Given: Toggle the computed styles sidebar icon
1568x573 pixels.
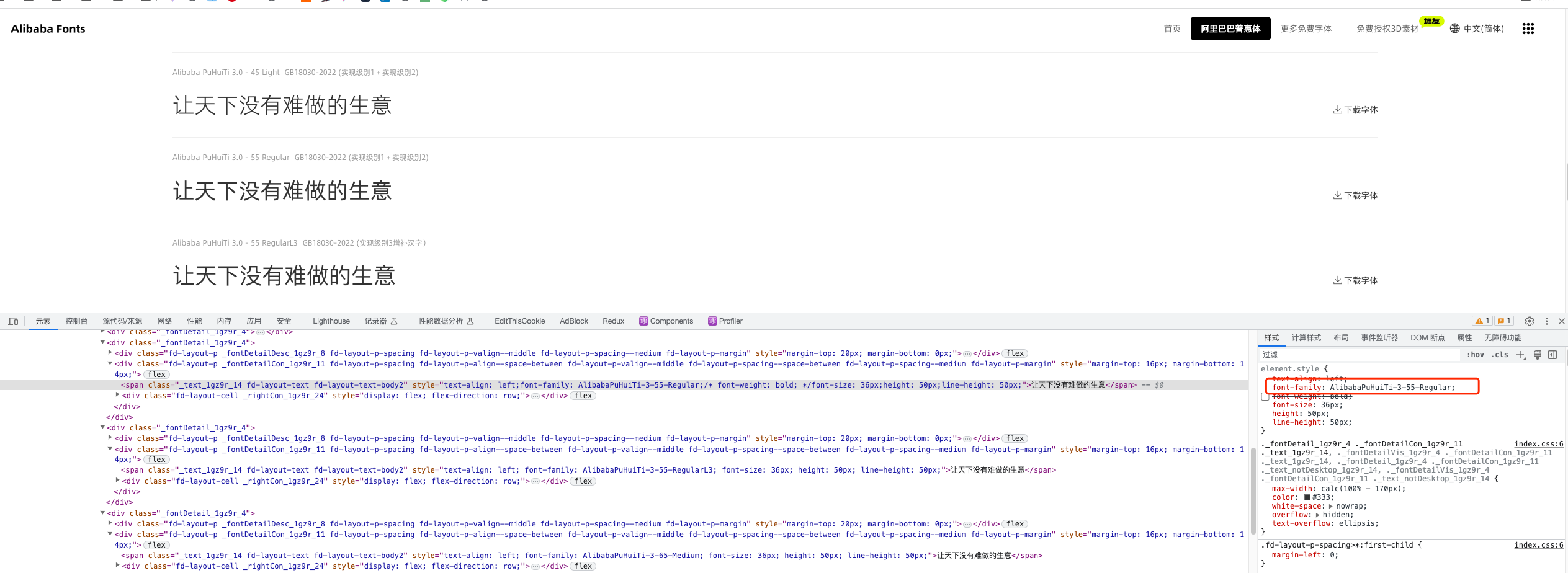Looking at the screenshot, I should tap(1552, 355).
